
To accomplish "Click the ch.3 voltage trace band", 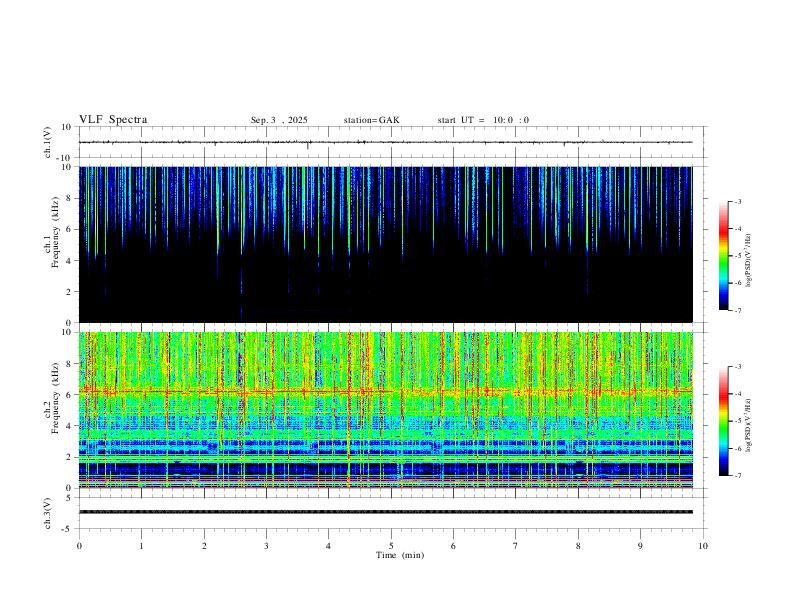I will coord(385,512).
